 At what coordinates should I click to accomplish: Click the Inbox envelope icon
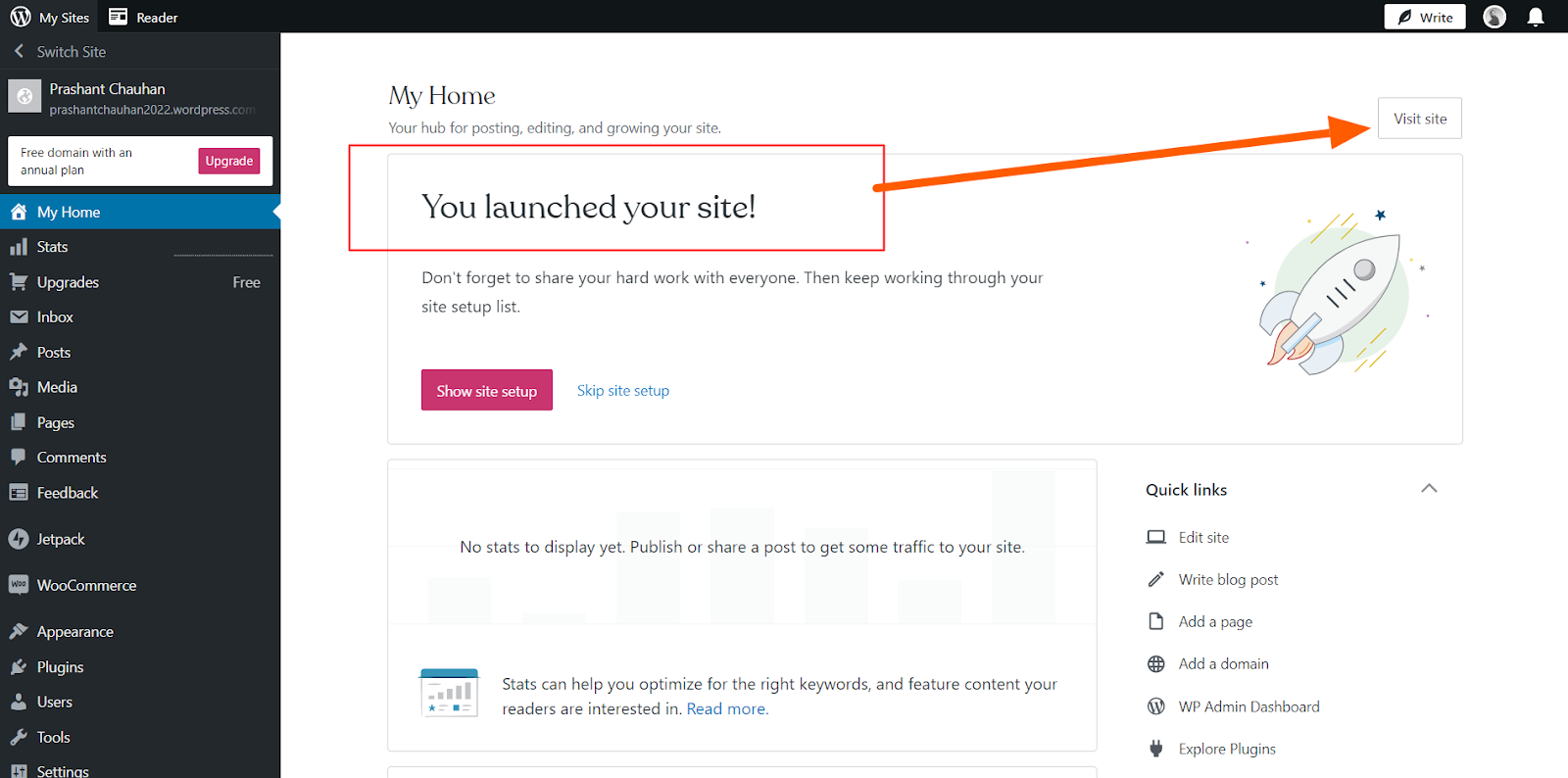coord(19,317)
